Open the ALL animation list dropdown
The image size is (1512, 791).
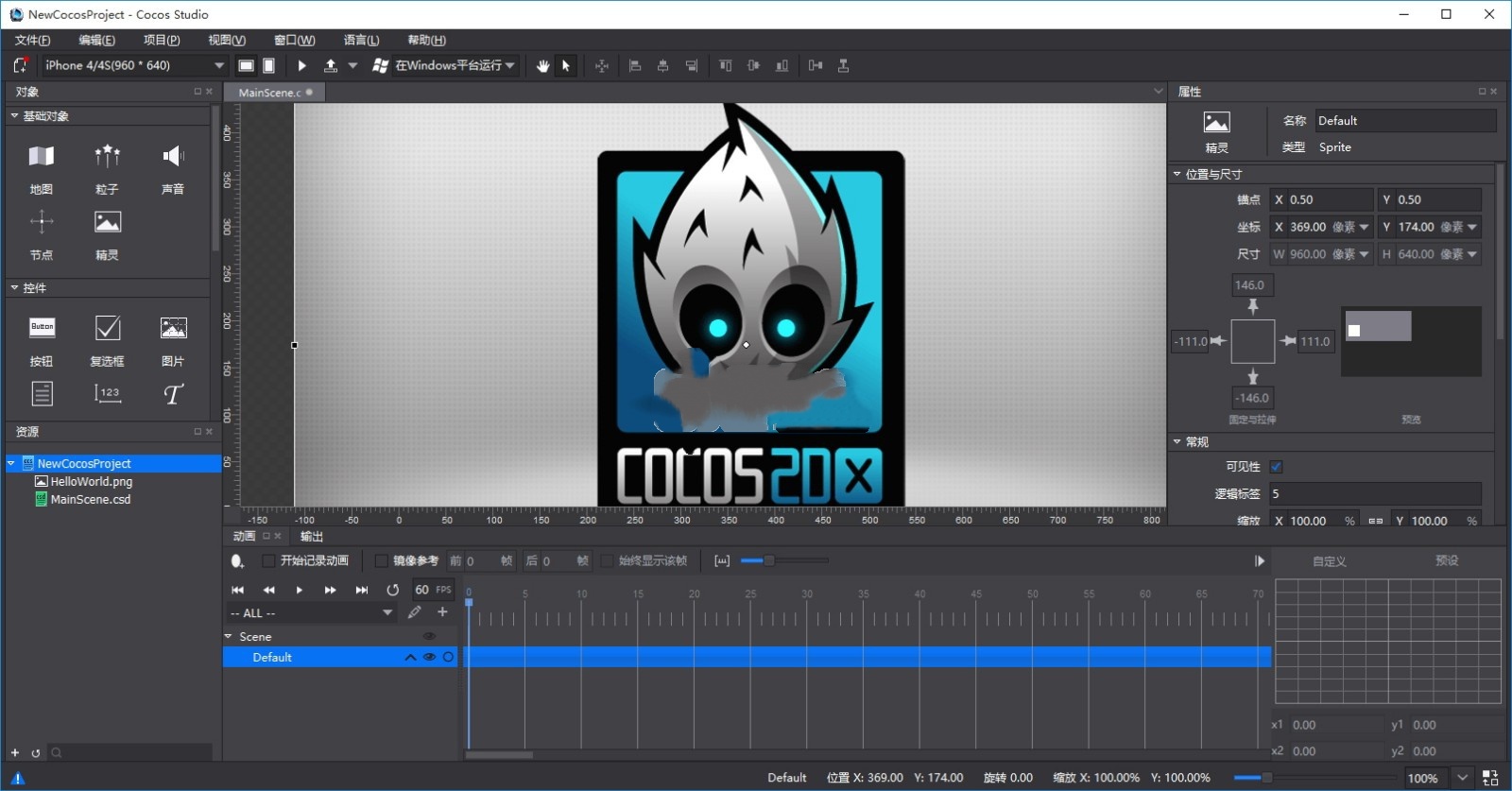tap(387, 612)
